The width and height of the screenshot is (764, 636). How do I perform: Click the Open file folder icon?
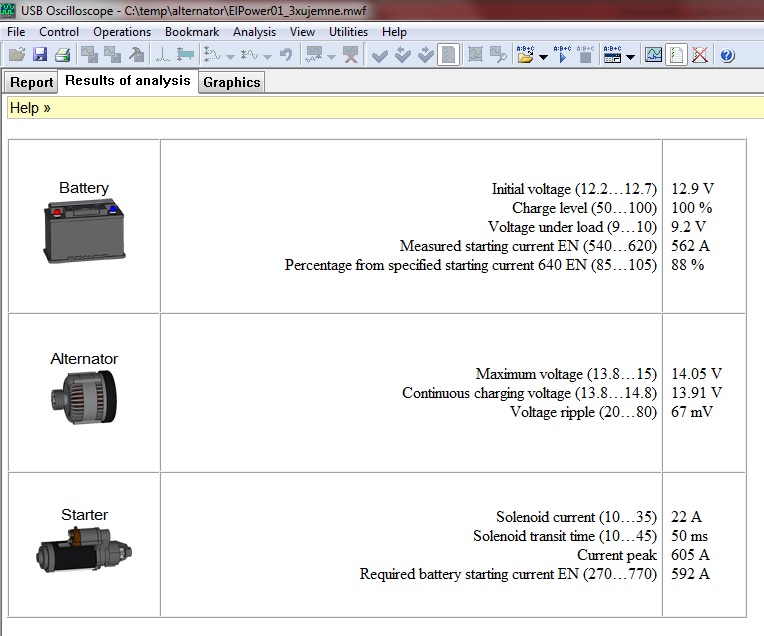click(17, 56)
